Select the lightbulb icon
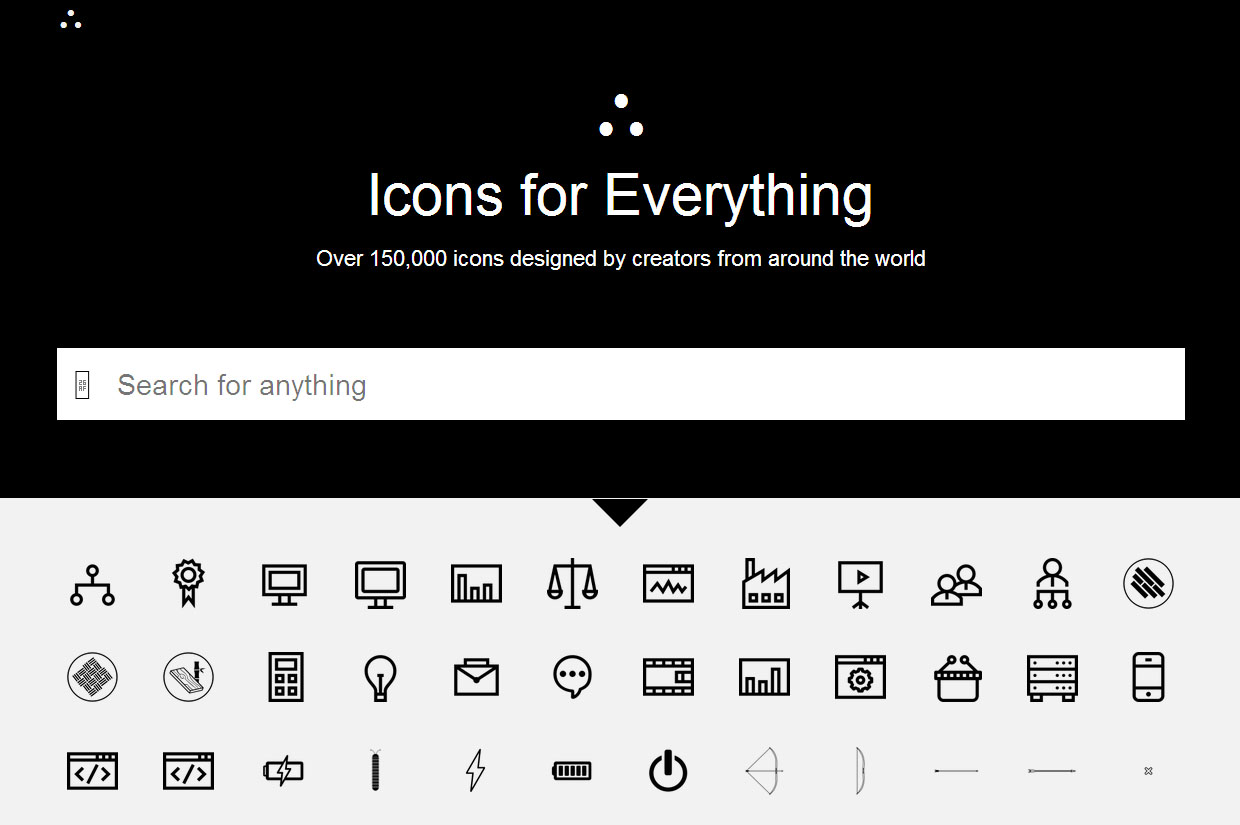1240x825 pixels. coord(380,677)
